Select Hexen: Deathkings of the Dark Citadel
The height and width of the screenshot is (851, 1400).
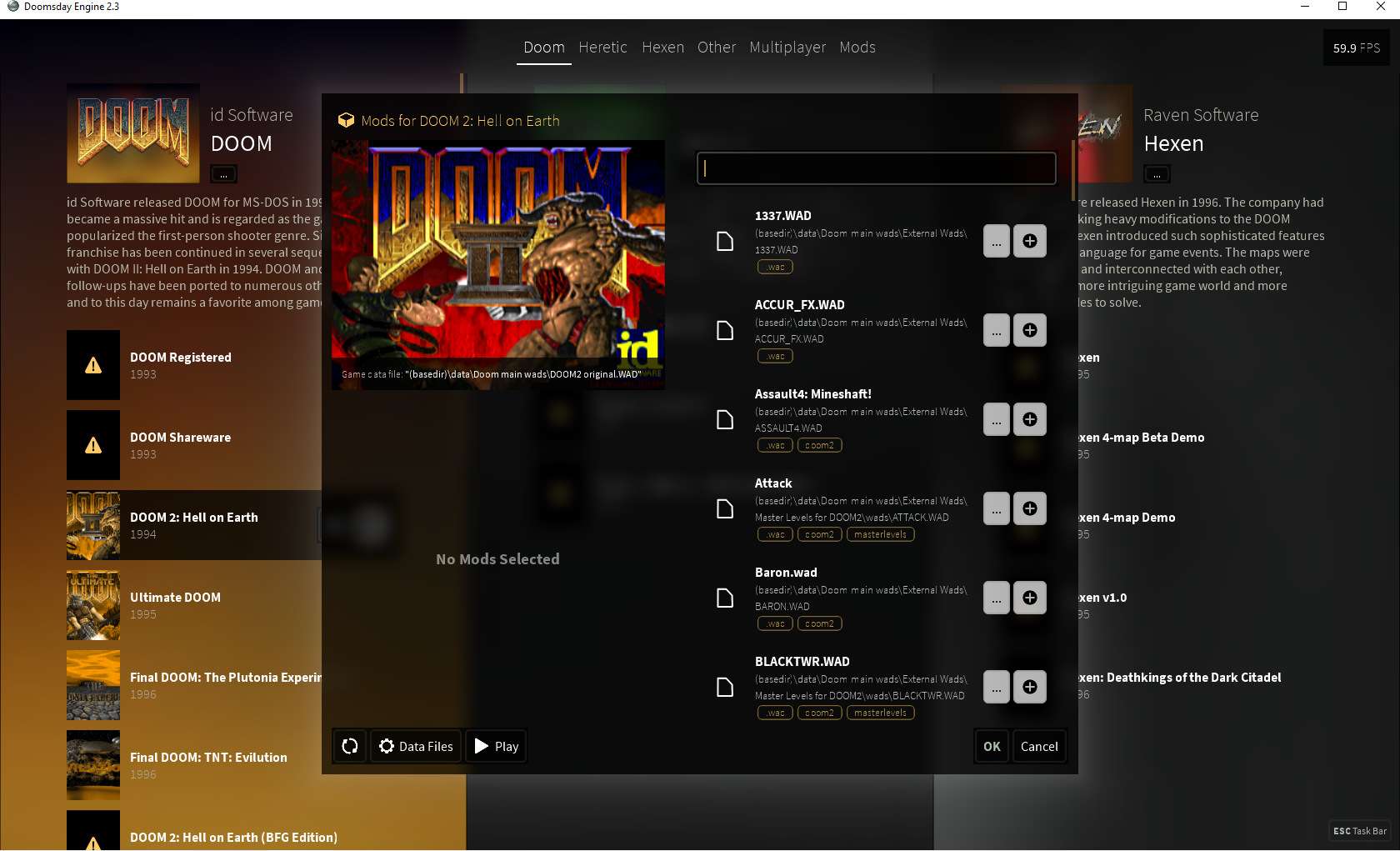tap(1180, 685)
